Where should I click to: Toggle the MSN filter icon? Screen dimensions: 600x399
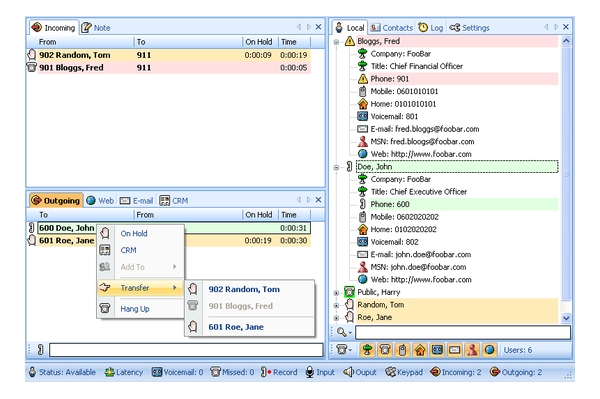[x=472, y=350]
